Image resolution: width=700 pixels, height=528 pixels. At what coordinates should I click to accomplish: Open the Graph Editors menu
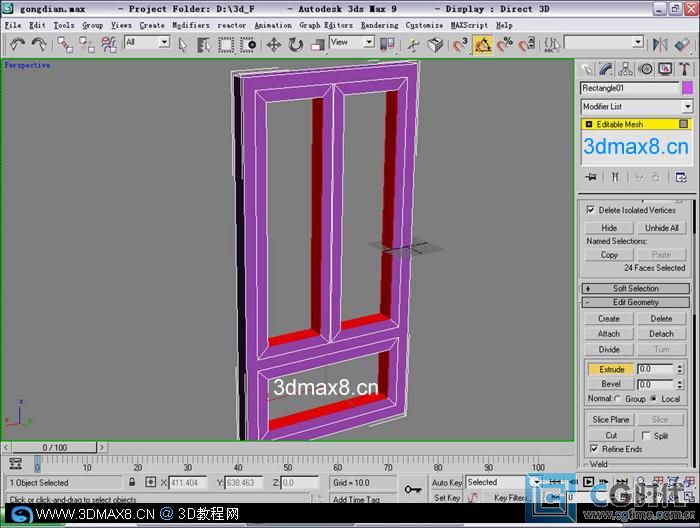click(x=326, y=25)
